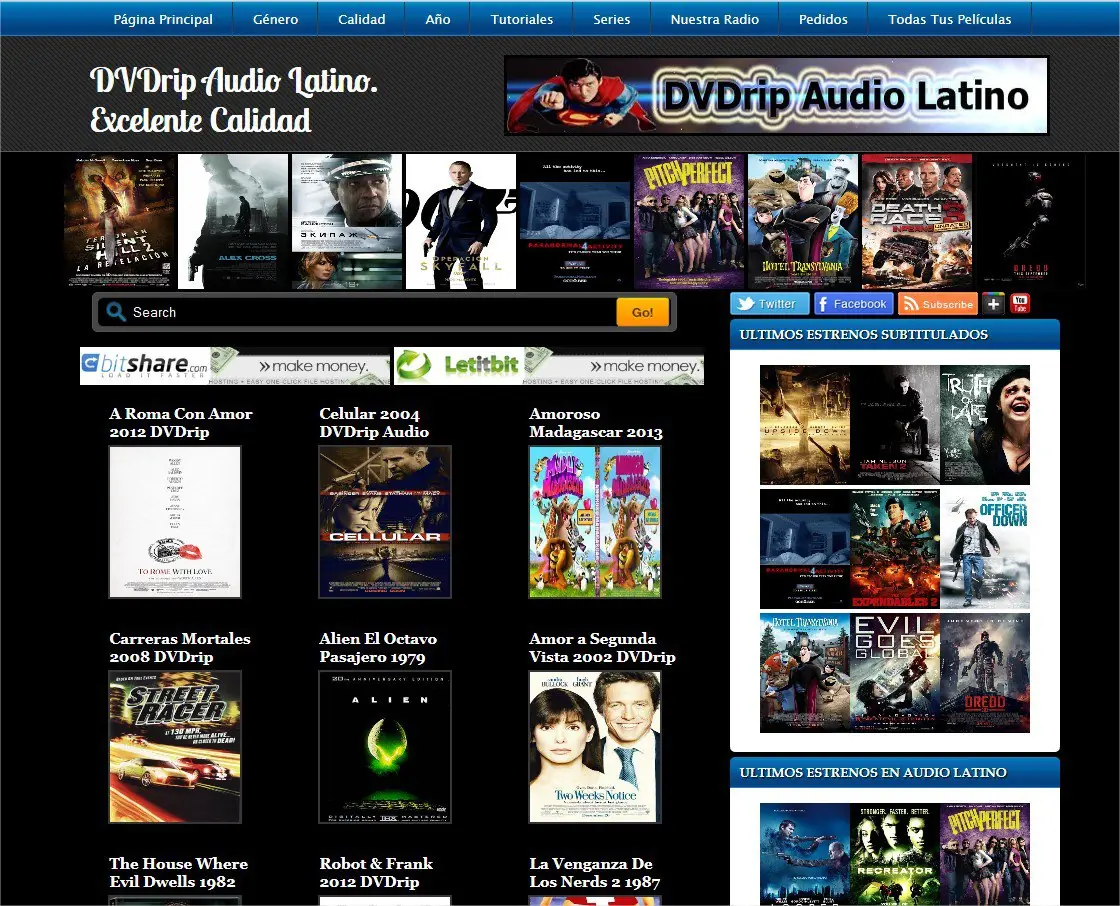Open the Carreras Mortales 2008 DVDrip title
The height and width of the screenshot is (906, 1120).
(180, 647)
